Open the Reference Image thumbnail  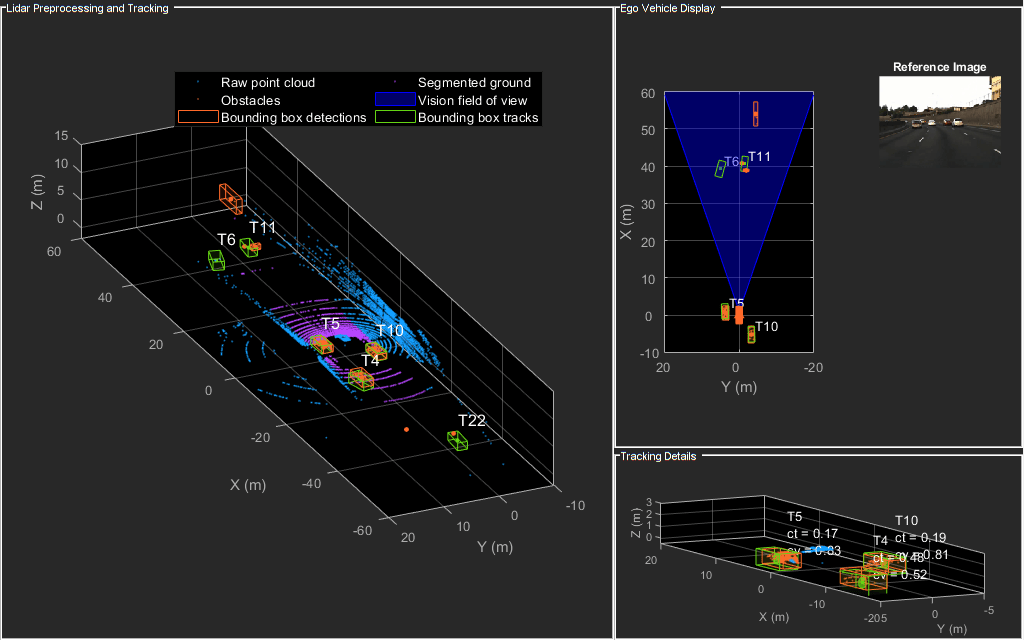[x=940, y=122]
